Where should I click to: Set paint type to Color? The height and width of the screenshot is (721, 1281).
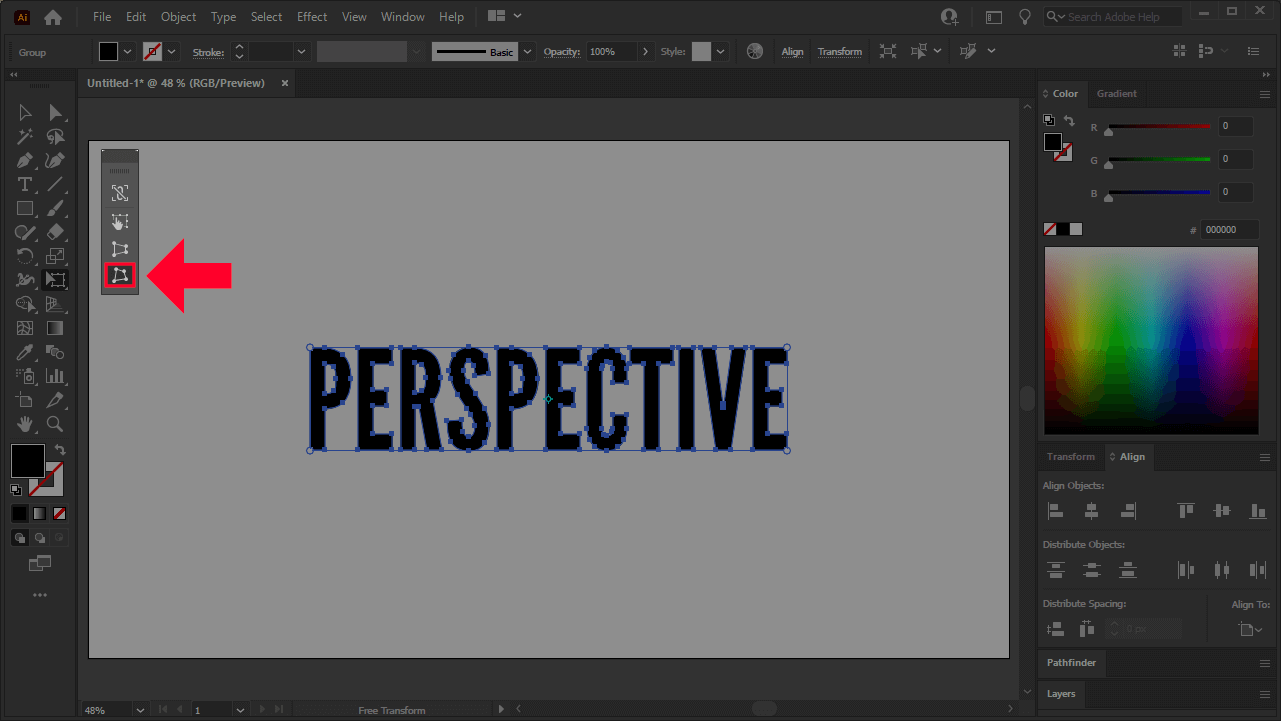19,513
